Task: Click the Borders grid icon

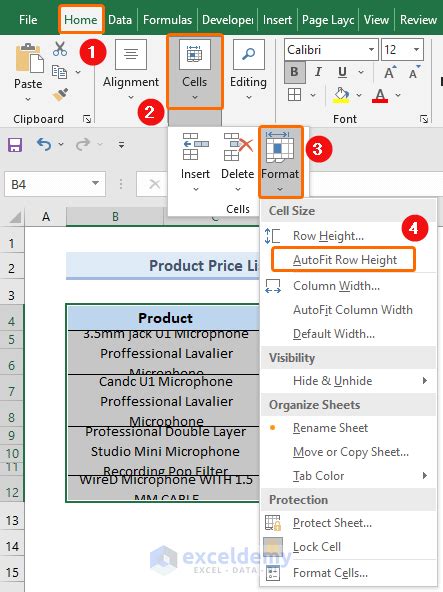Action: point(295,95)
